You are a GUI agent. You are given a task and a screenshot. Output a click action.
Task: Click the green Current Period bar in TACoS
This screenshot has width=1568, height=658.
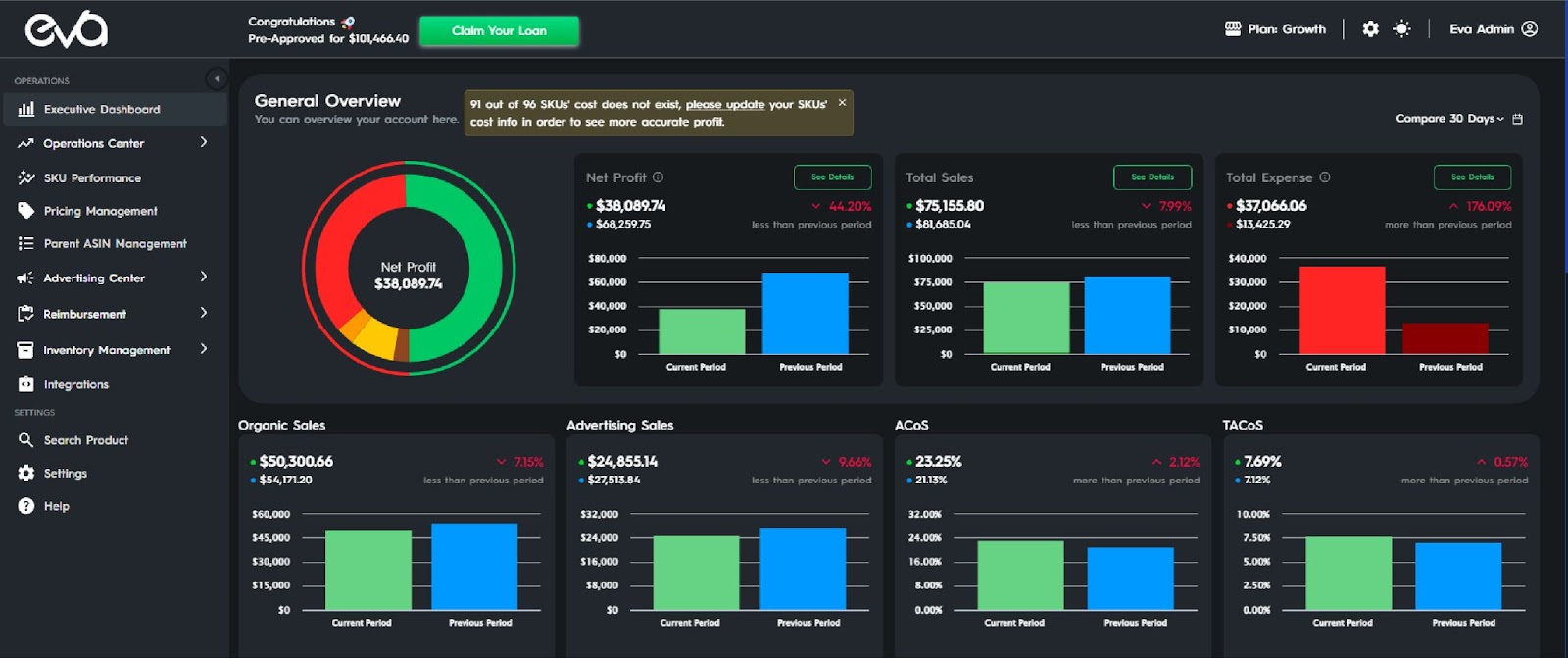pyautogui.click(x=1348, y=574)
